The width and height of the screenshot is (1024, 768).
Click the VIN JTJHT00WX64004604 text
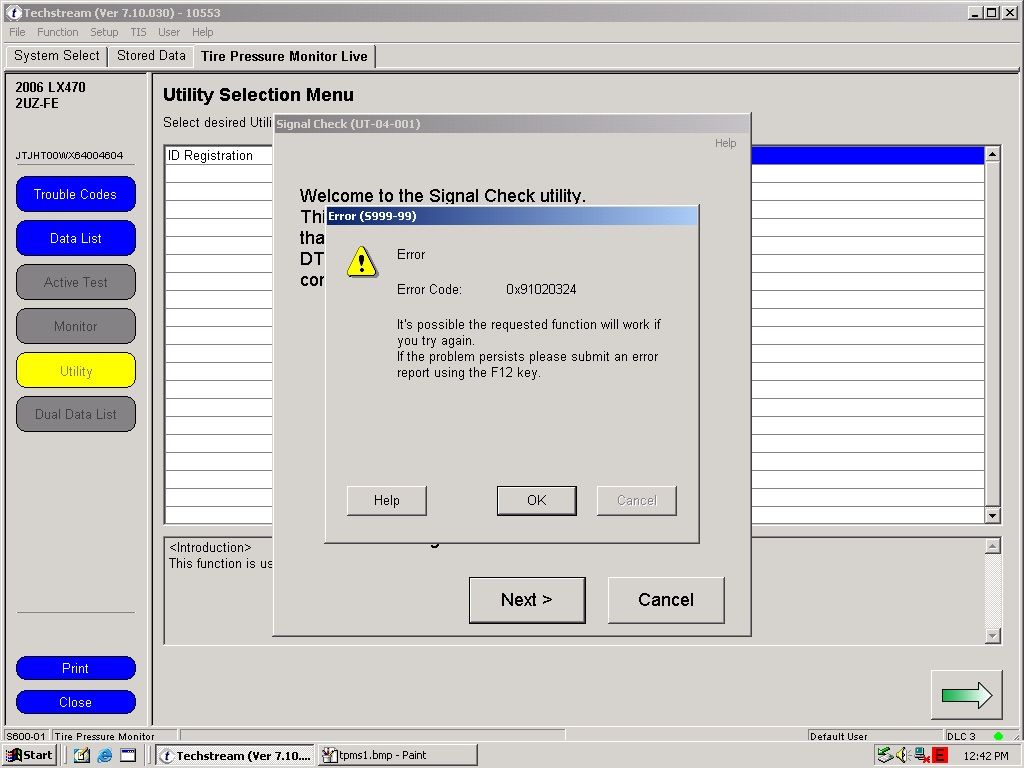(69, 155)
